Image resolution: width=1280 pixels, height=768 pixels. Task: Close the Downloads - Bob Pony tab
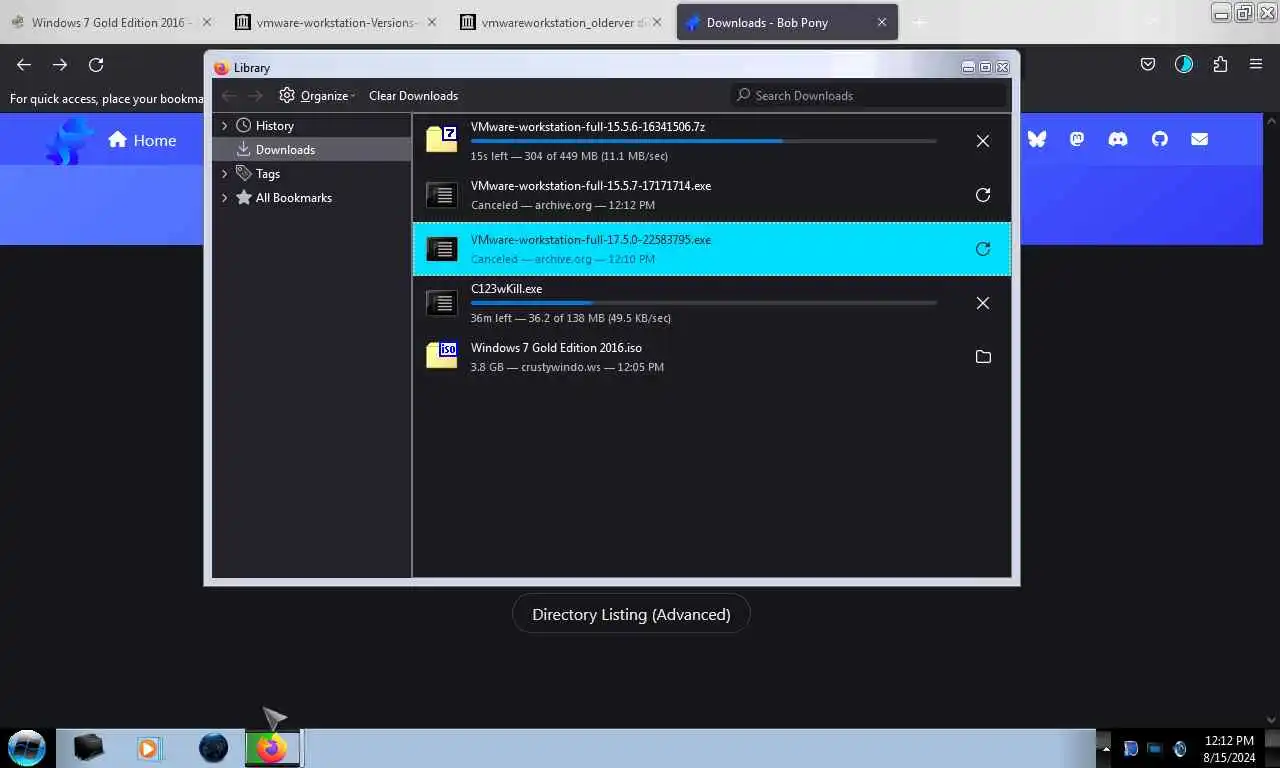pyautogui.click(x=882, y=22)
